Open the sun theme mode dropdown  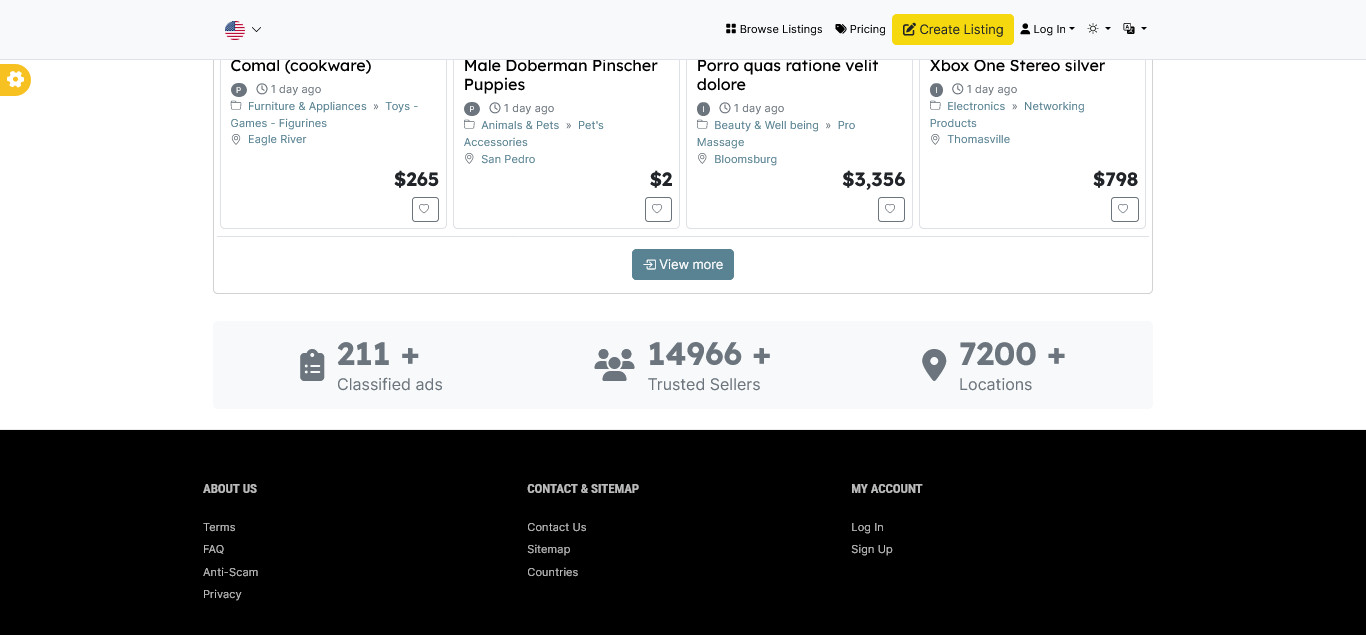pyautogui.click(x=1099, y=29)
